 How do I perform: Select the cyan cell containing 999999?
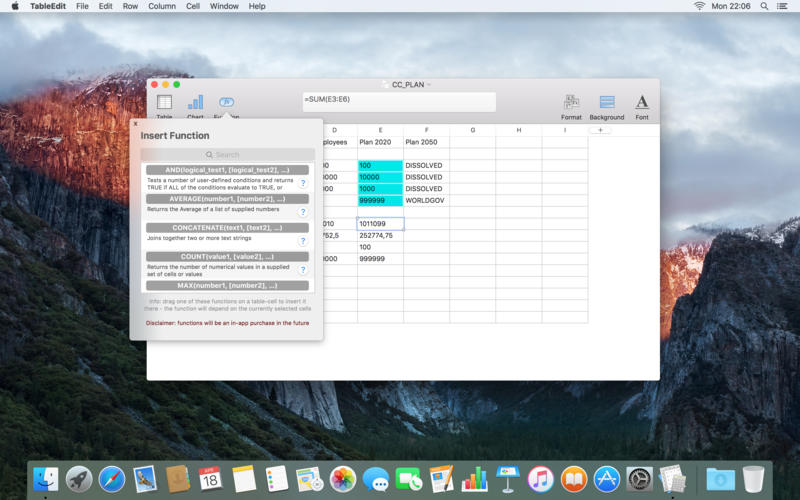[x=380, y=201]
